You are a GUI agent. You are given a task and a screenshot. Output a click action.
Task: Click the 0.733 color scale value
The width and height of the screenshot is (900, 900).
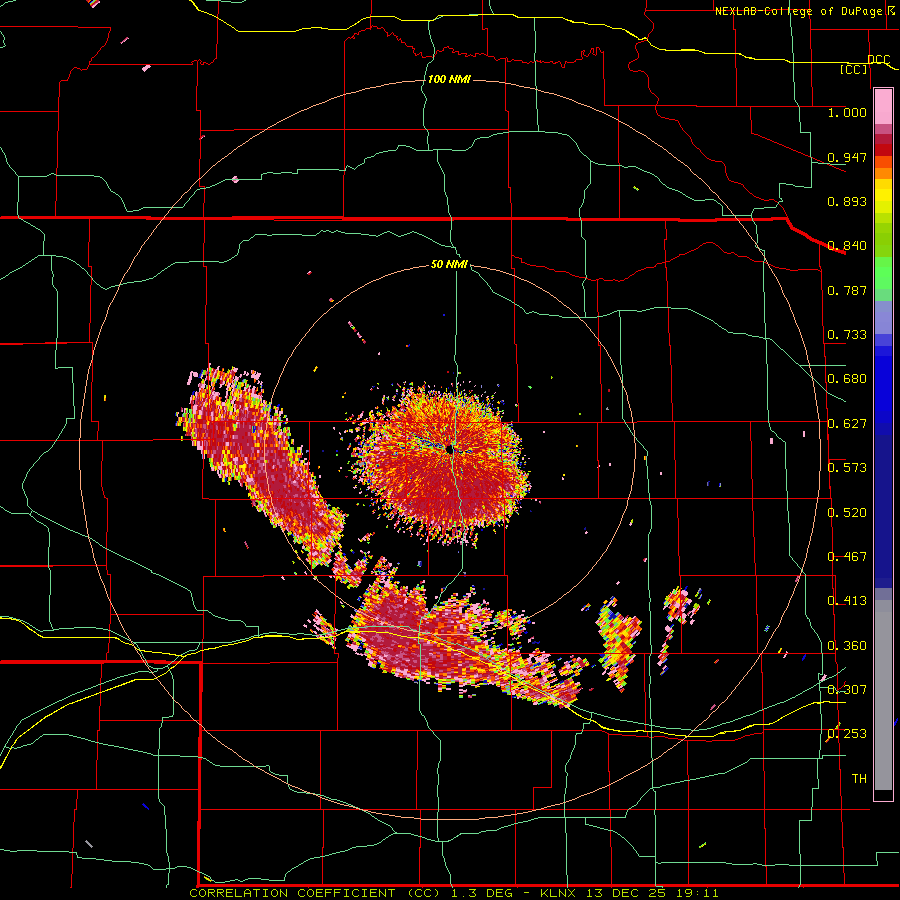click(x=847, y=334)
